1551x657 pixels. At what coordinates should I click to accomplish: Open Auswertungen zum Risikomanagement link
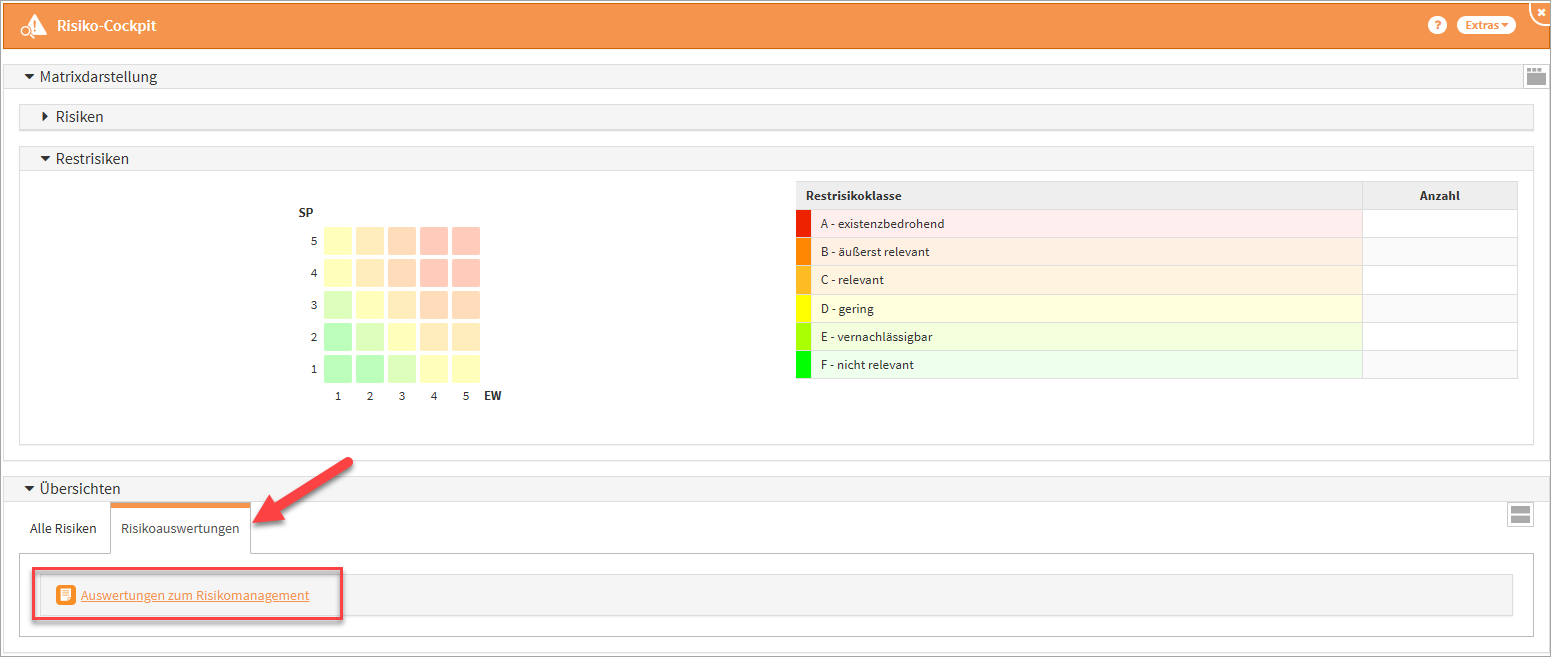coord(195,595)
